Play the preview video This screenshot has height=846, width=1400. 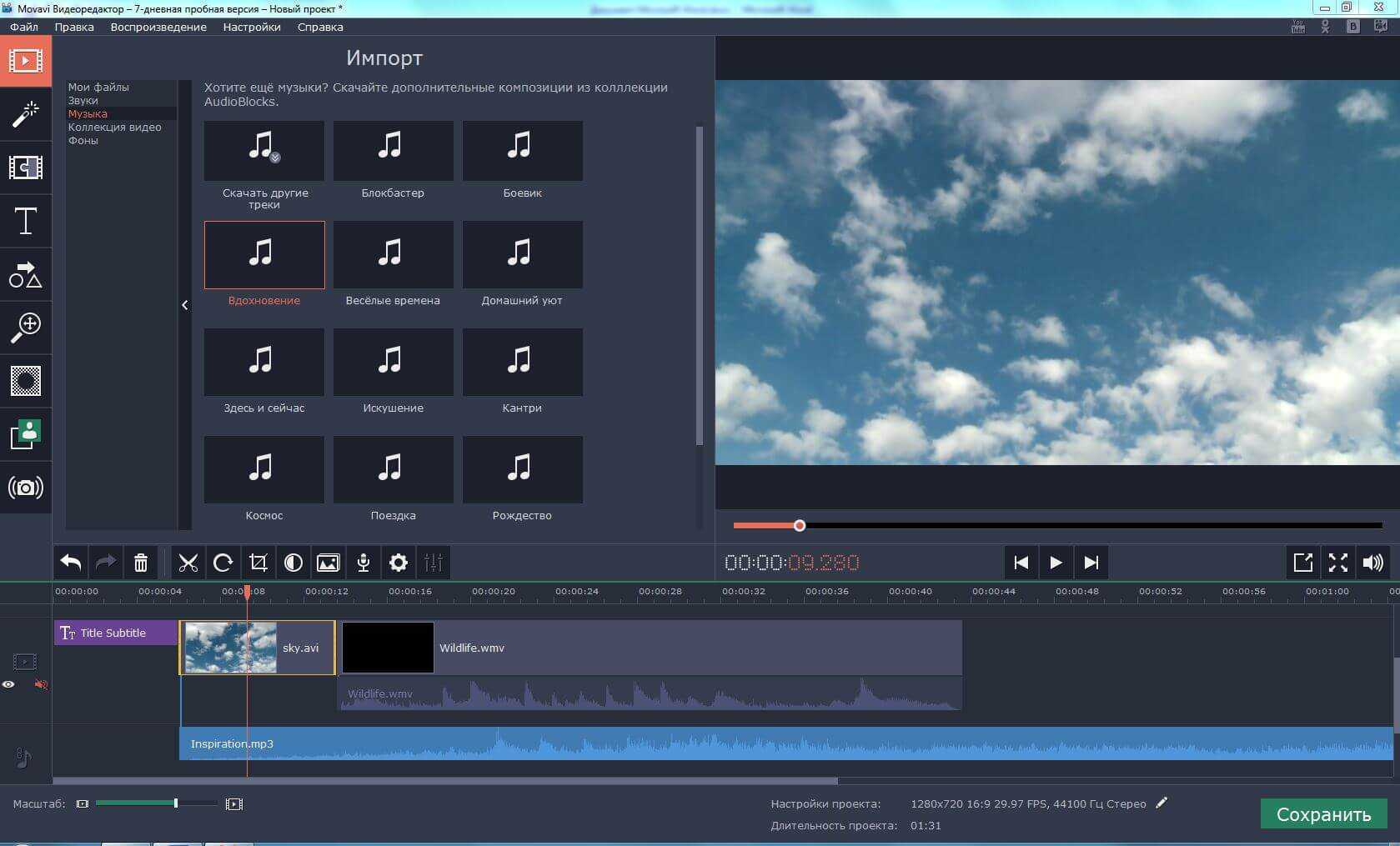pos(1056,563)
